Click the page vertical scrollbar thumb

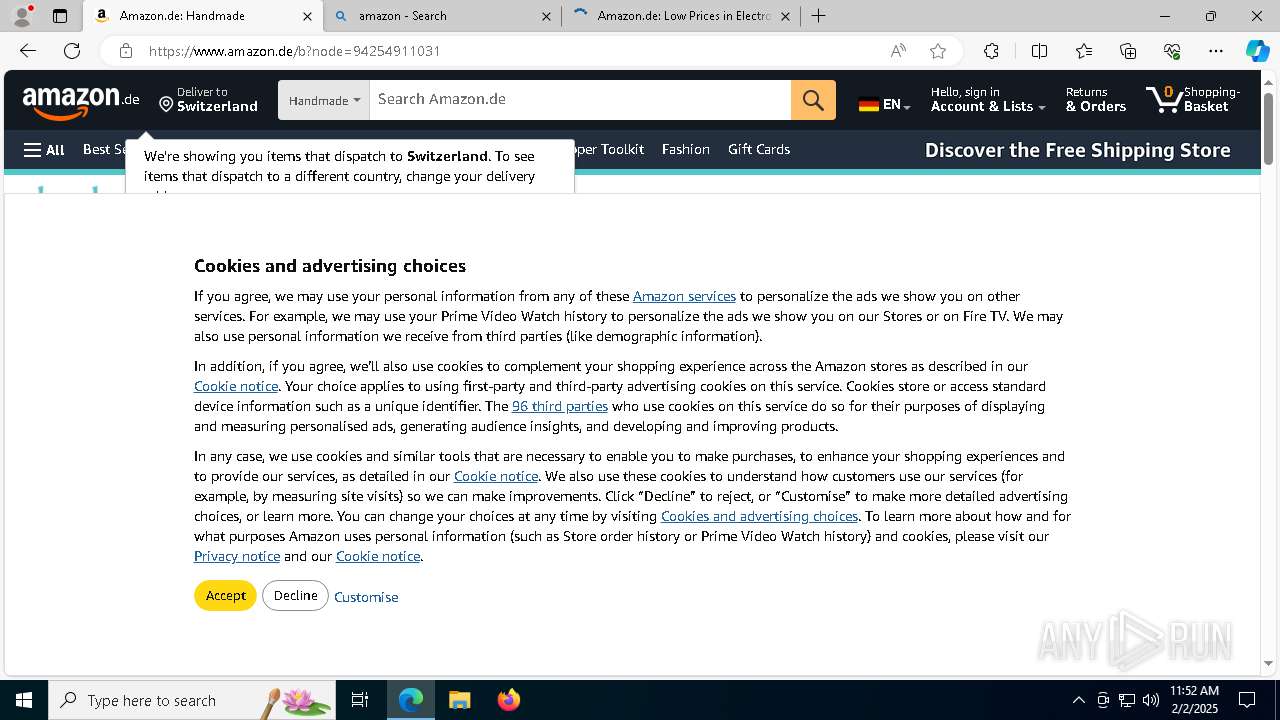pos(1269,128)
